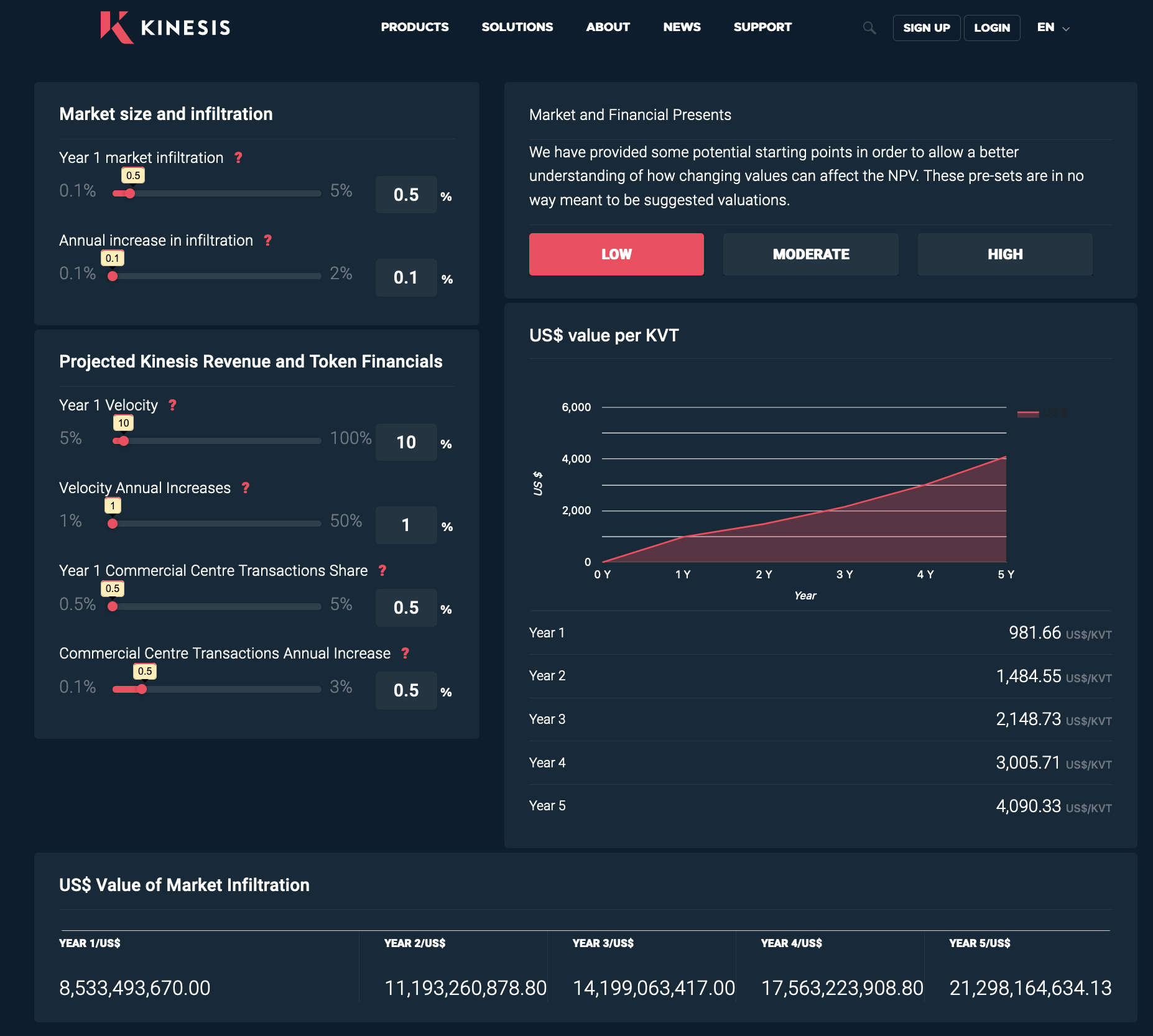Show help for Velocity Annual Increases
Image resolution: width=1153 pixels, height=1036 pixels.
click(246, 488)
